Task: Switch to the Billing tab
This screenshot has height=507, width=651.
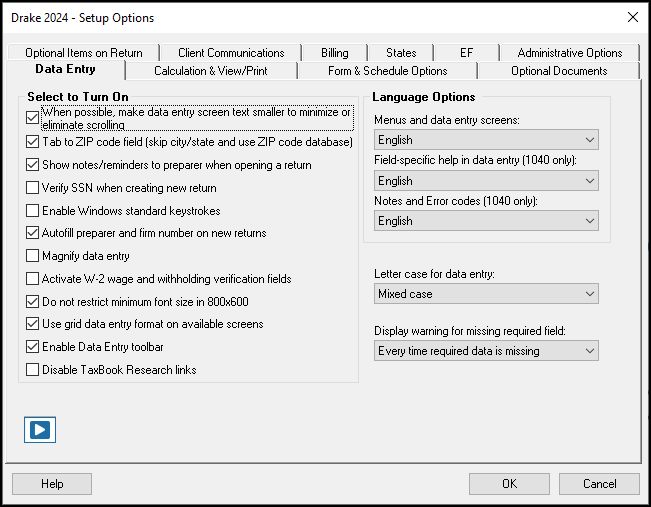Action: tap(335, 53)
